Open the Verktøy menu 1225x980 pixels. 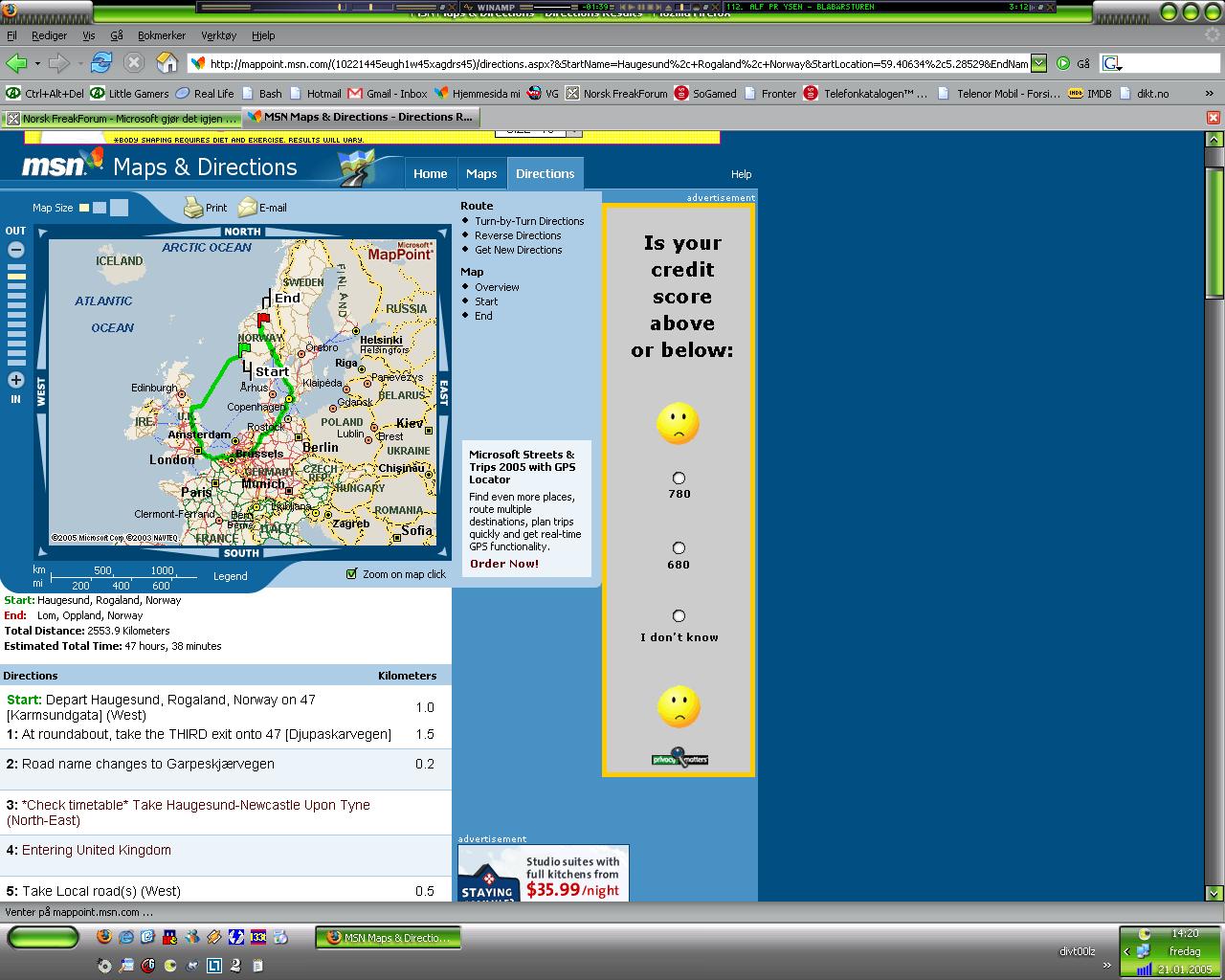(219, 35)
